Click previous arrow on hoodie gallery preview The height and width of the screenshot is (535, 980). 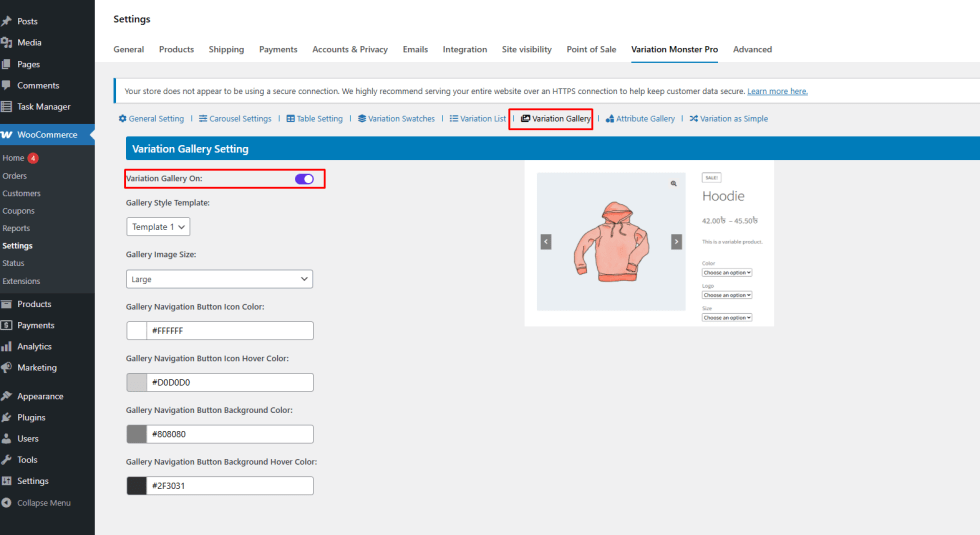coord(546,242)
